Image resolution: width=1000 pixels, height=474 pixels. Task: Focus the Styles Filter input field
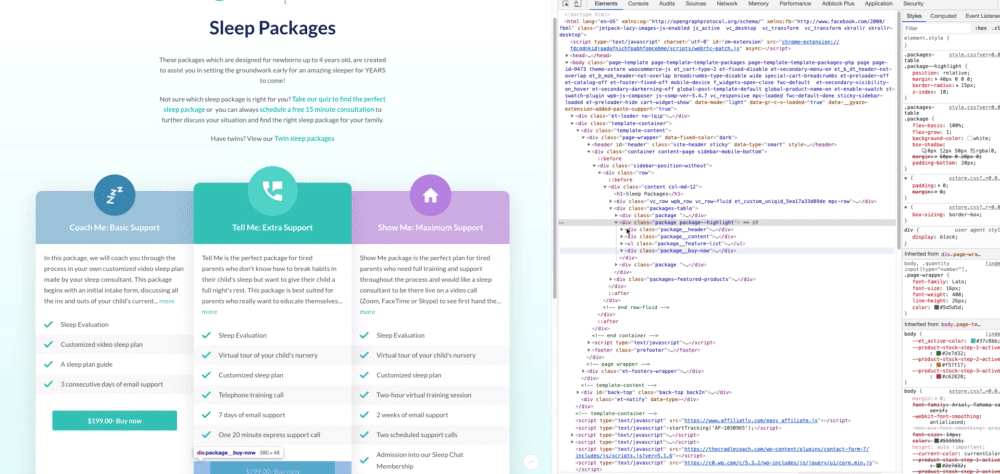[x=936, y=28]
